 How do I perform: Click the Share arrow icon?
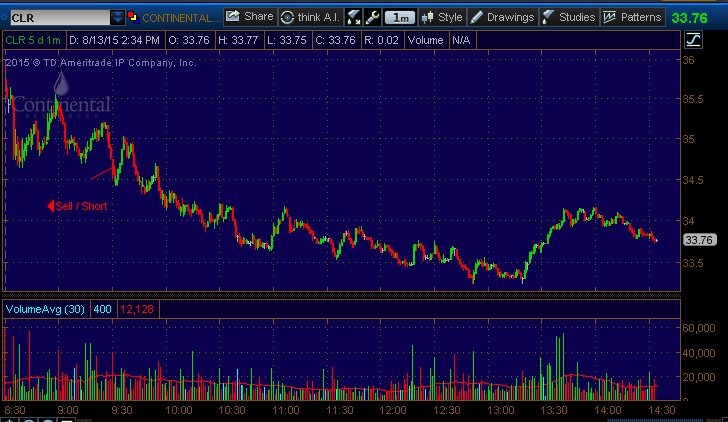click(233, 17)
